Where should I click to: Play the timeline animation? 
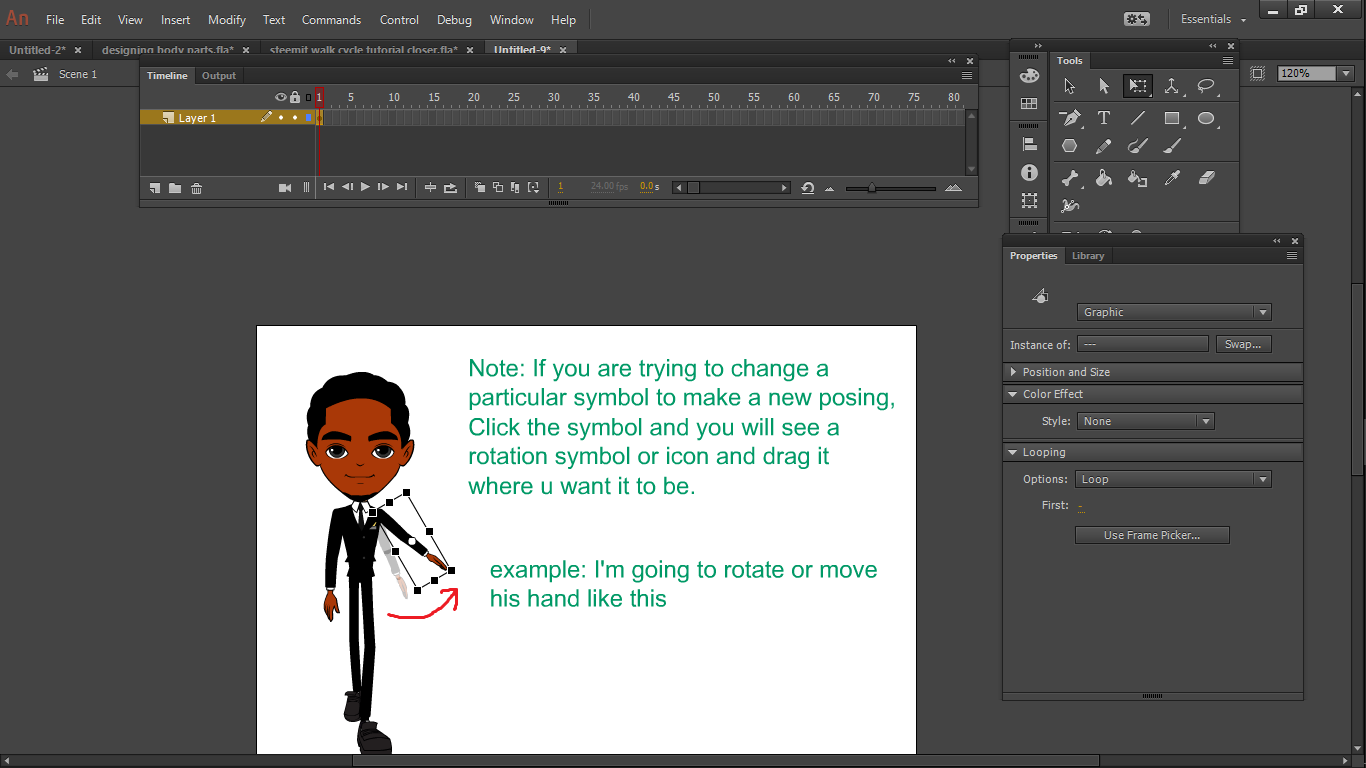(x=365, y=187)
